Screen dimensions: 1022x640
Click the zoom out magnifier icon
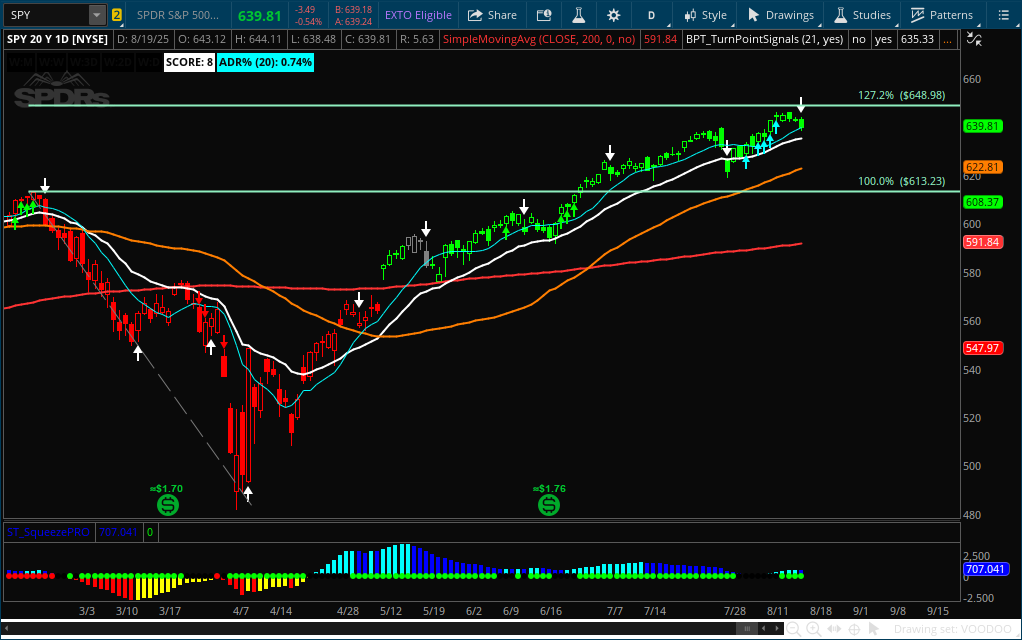[793, 629]
